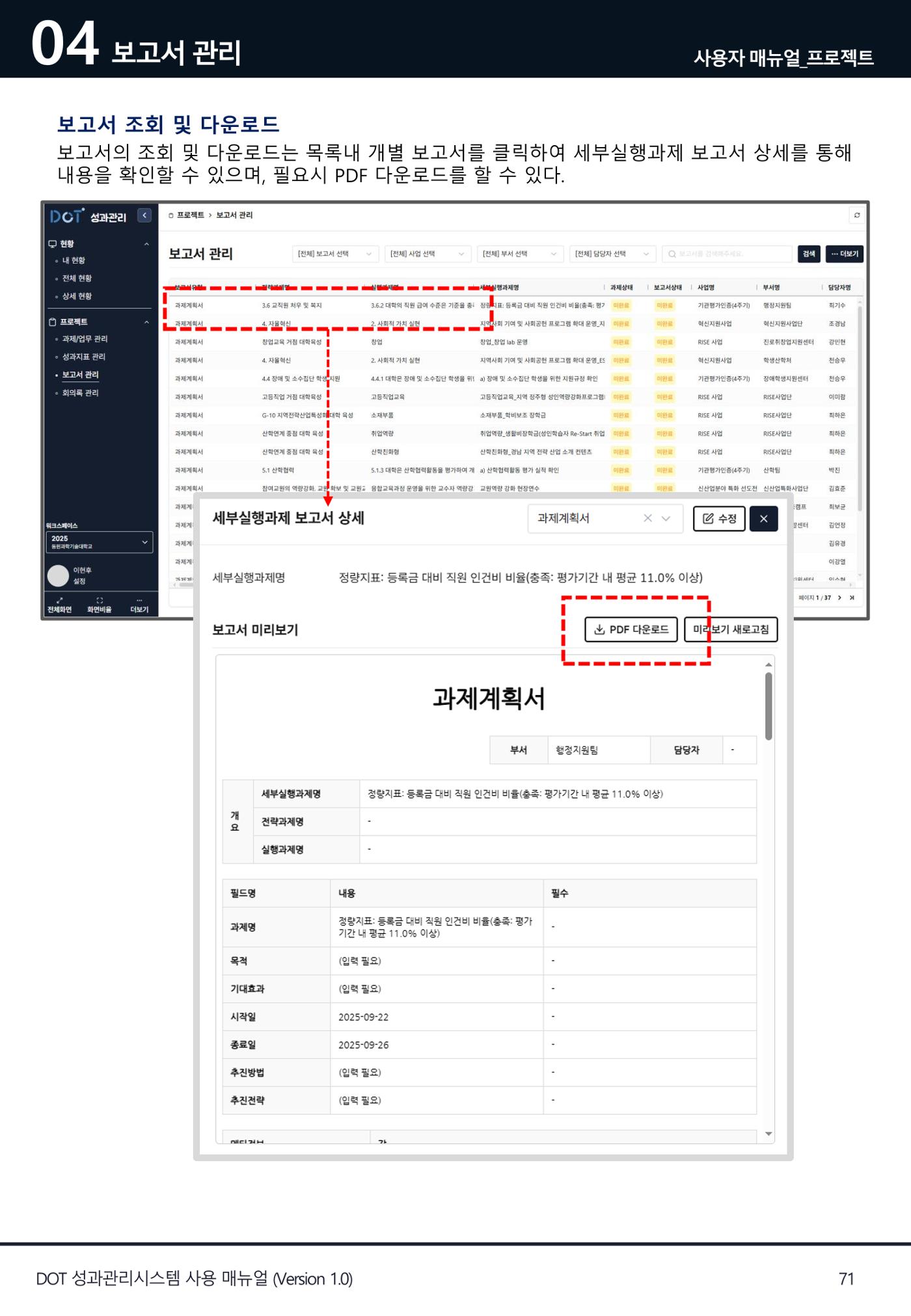
Task: Click the report preview vertical scrollbar
Action: pos(768,706)
